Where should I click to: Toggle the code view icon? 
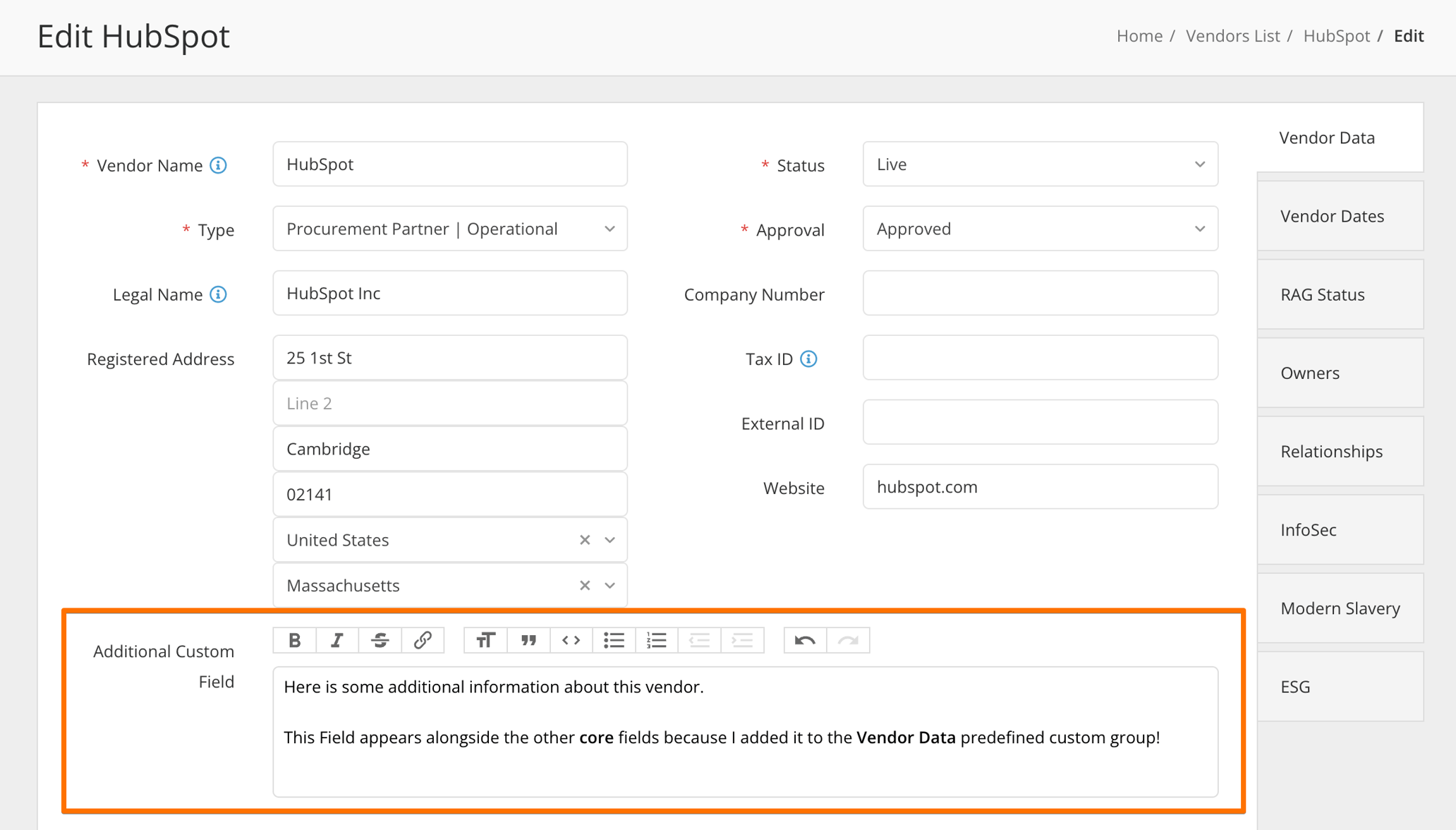571,640
